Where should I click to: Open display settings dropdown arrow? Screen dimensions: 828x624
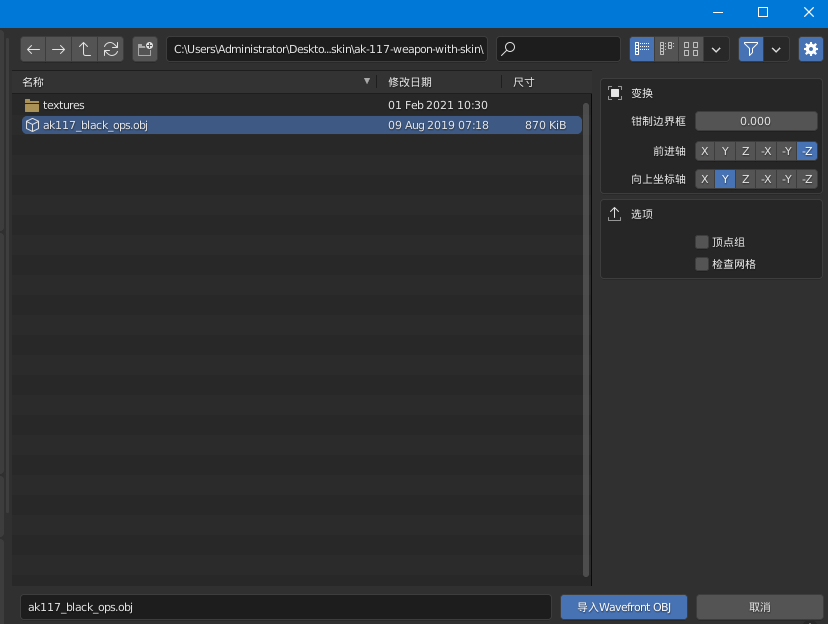pyautogui.click(x=717, y=49)
